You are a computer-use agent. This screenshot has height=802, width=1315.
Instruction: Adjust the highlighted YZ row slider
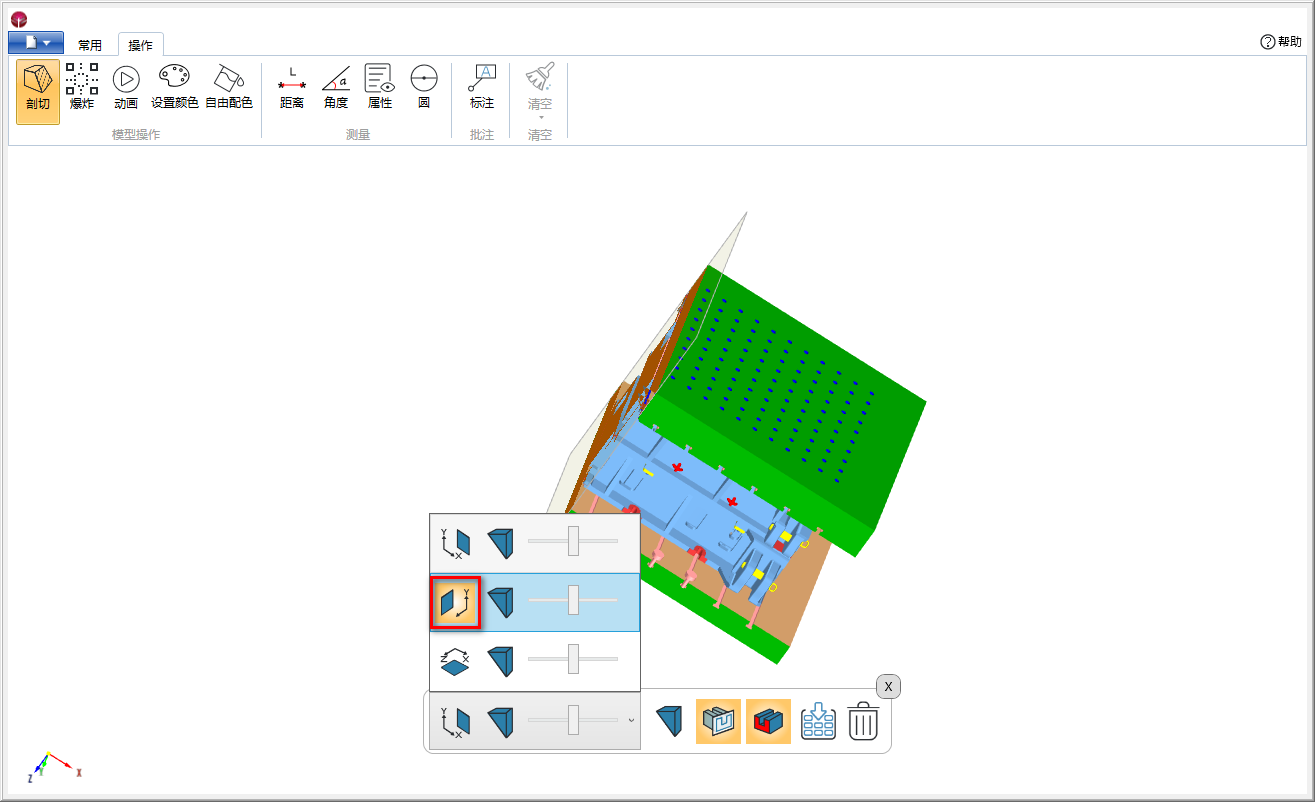click(573, 600)
